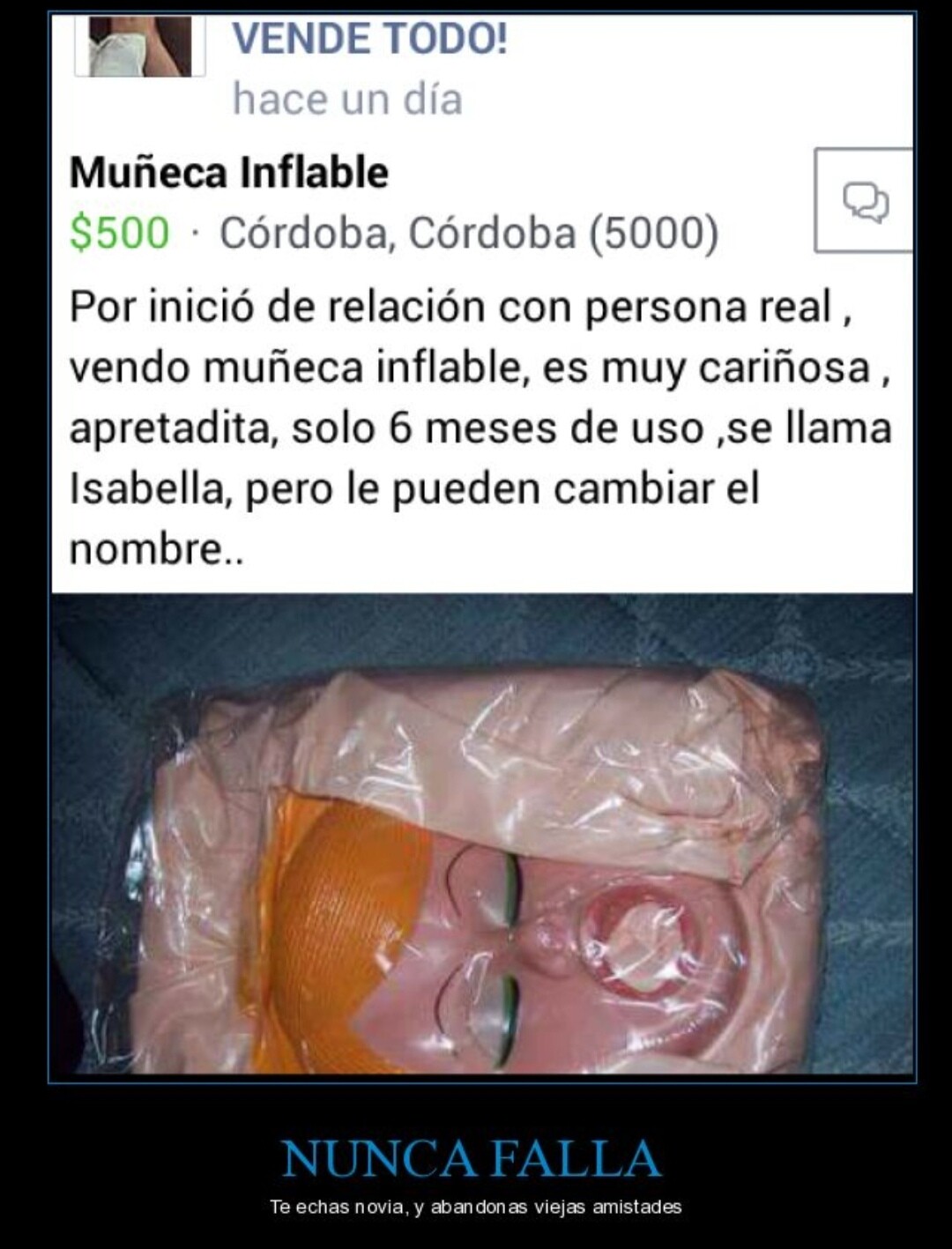This screenshot has height=1249, width=952.
Task: Open the VENDE TODO! group page
Action: [369, 40]
